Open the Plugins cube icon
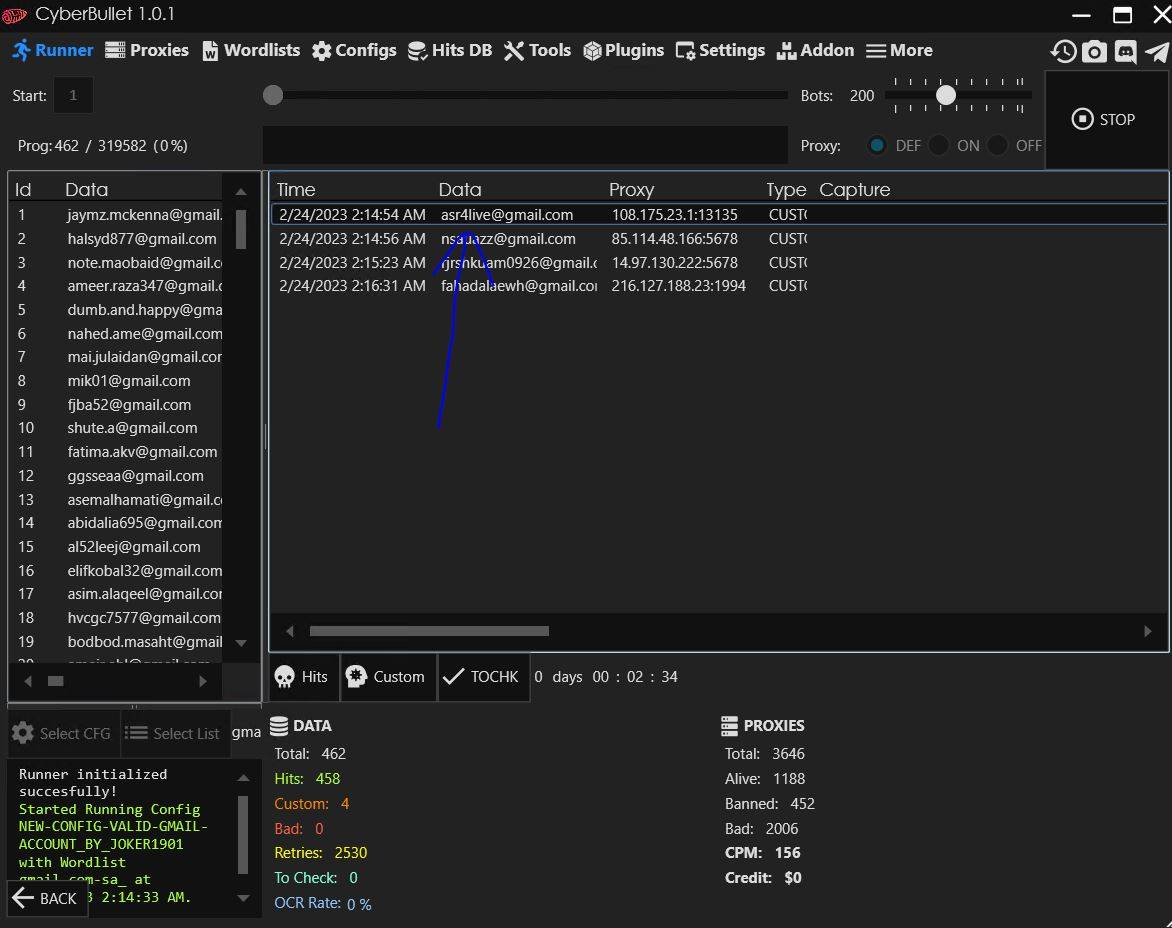The width and height of the screenshot is (1172, 928). click(592, 51)
